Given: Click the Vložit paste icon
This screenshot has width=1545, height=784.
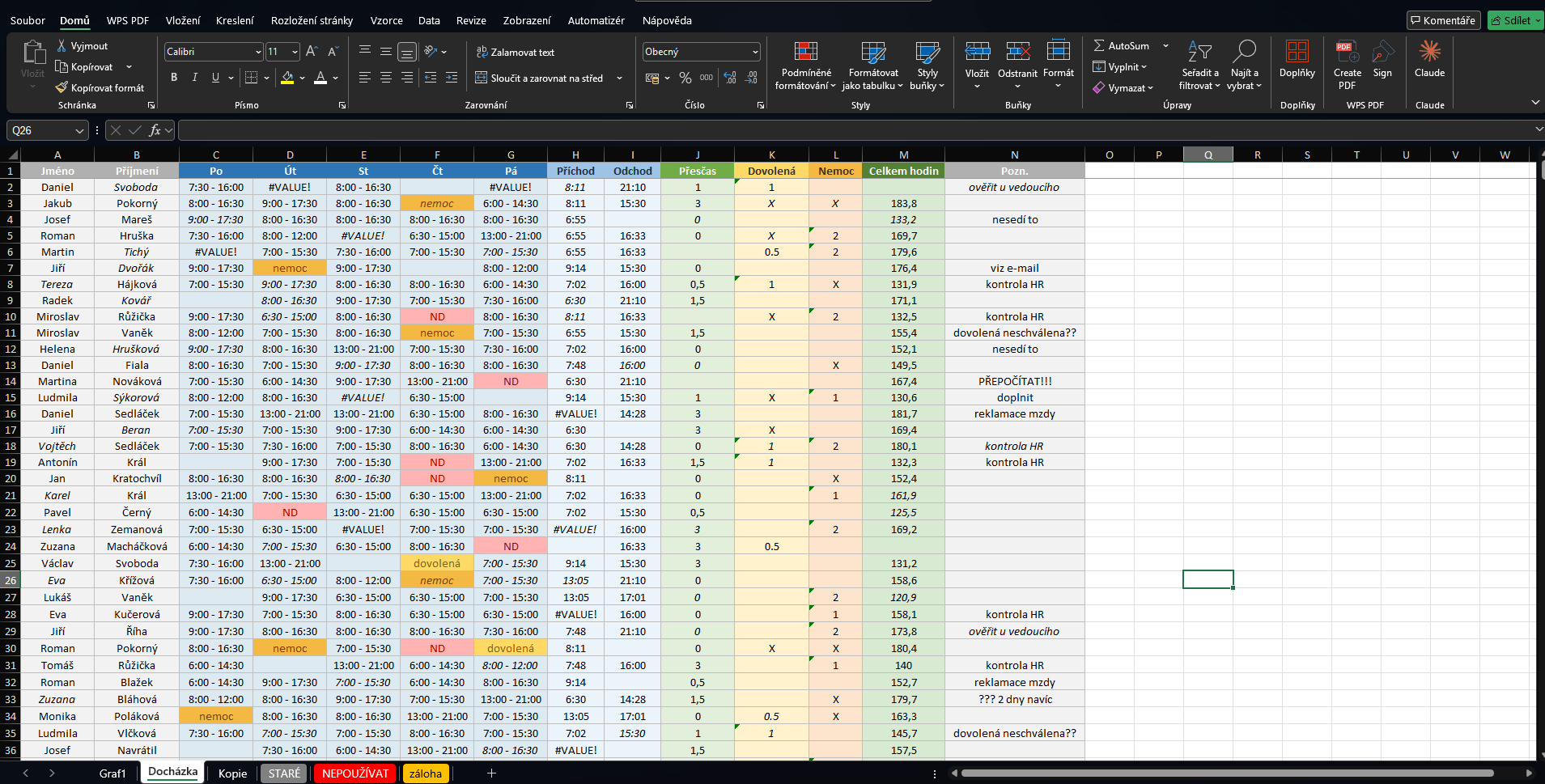Looking at the screenshot, I should pyautogui.click(x=33, y=53).
